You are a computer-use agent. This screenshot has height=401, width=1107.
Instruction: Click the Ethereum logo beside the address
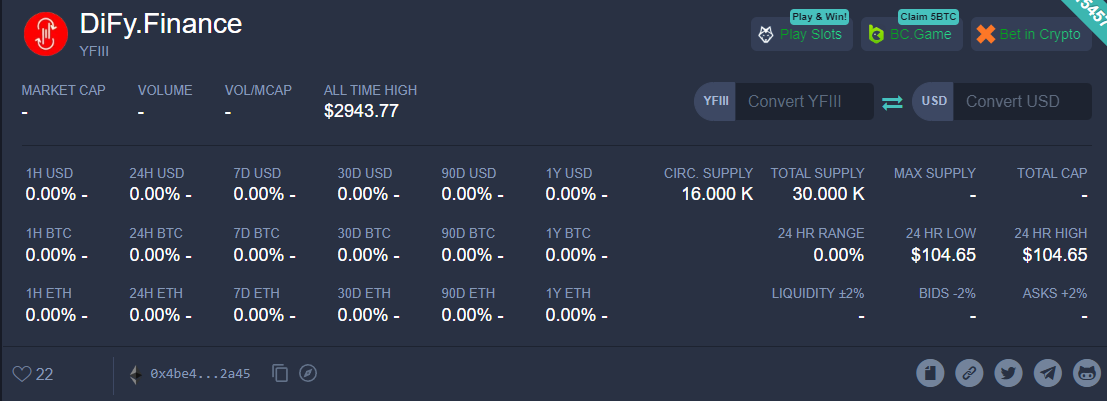(135, 374)
